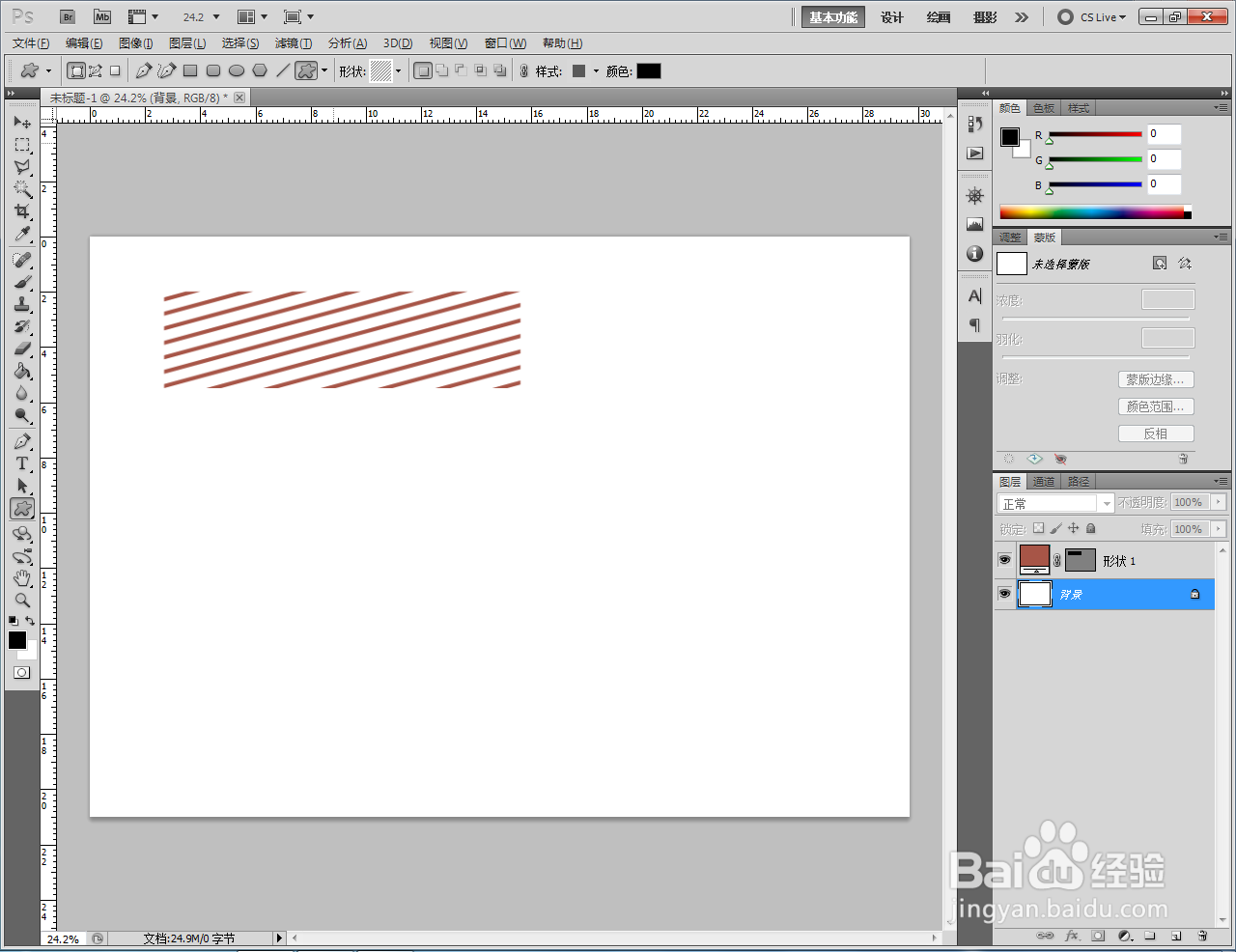Hide the 形状 1 layer

pyautogui.click(x=1004, y=560)
